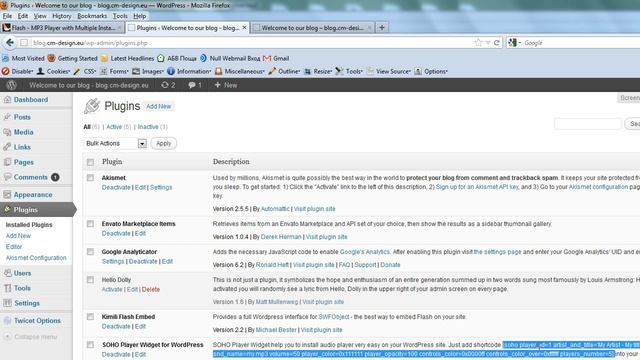
Task: Open the Cookies developer toolbar menu
Action: [x=53, y=71]
